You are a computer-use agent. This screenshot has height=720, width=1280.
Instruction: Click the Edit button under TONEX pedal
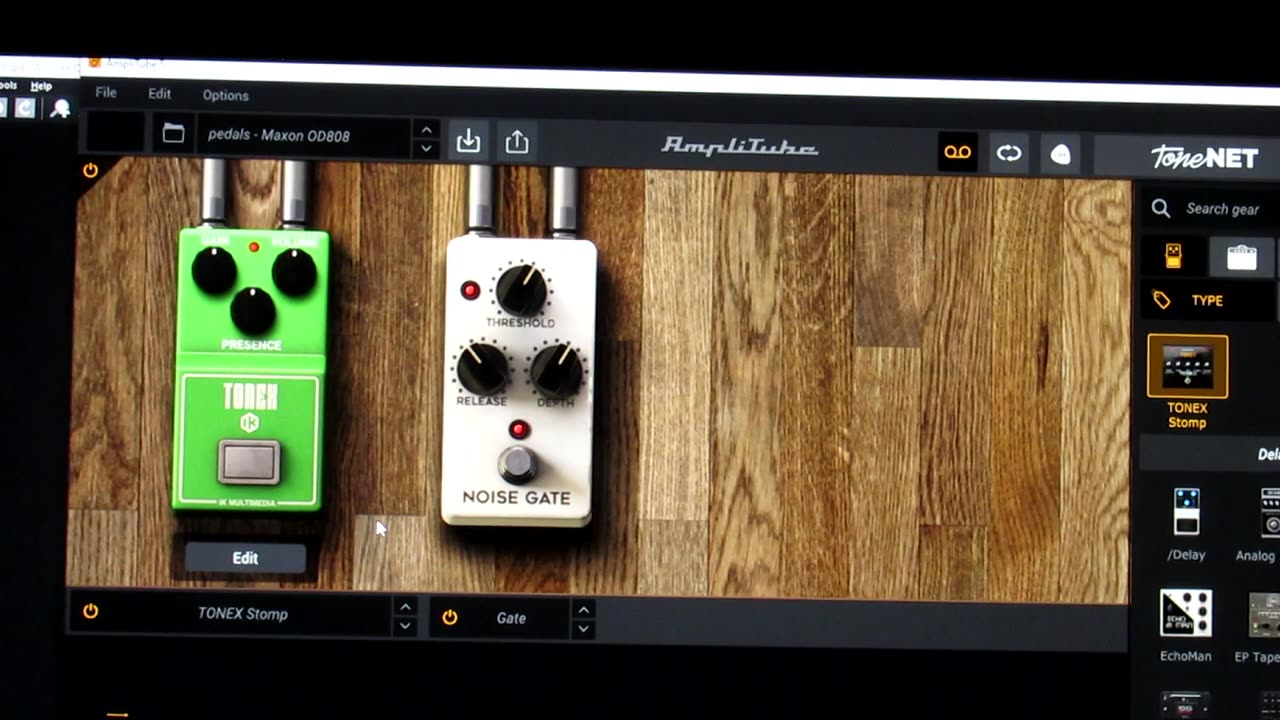click(245, 558)
